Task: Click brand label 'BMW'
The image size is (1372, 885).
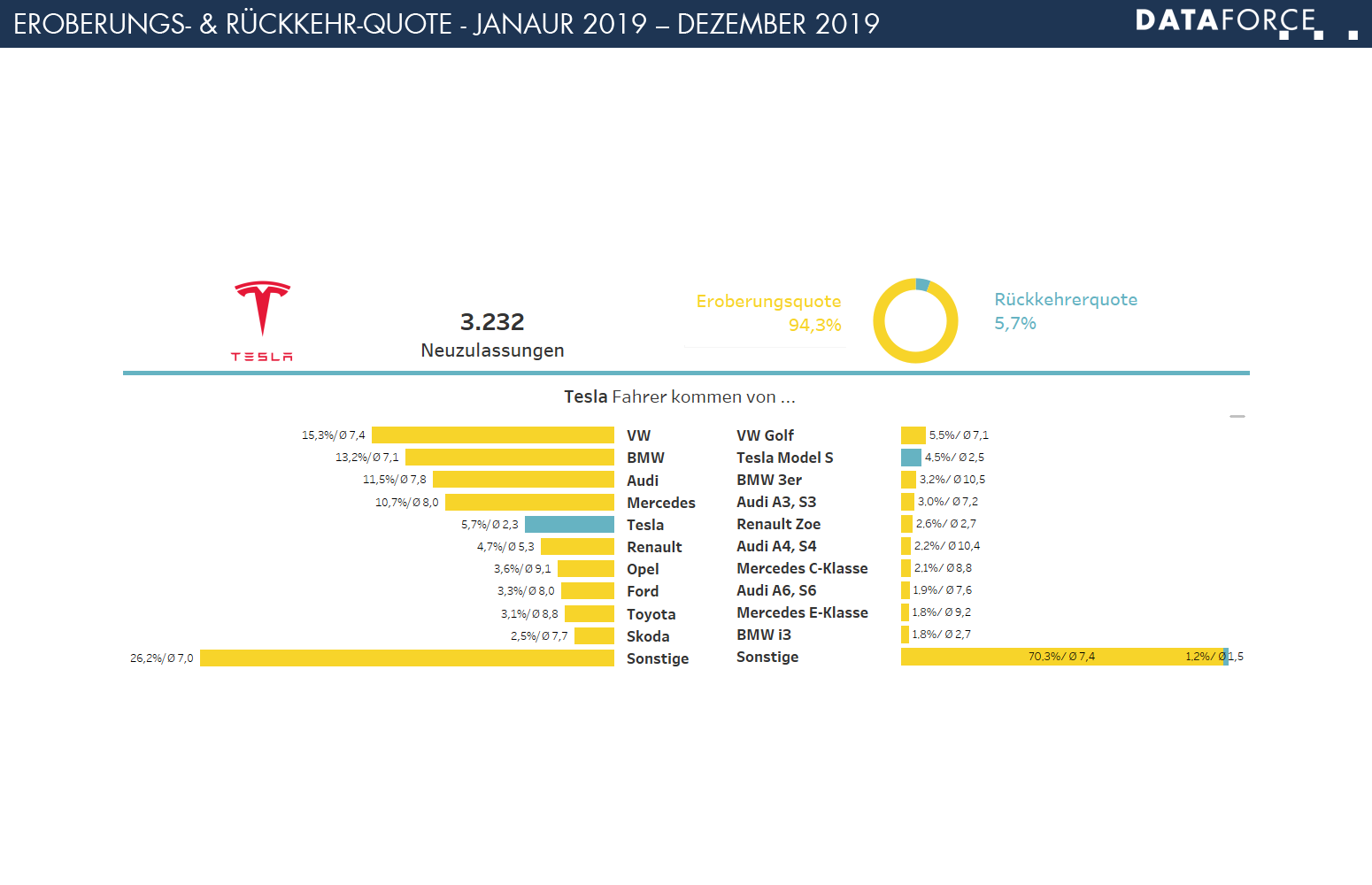Action: [645, 458]
